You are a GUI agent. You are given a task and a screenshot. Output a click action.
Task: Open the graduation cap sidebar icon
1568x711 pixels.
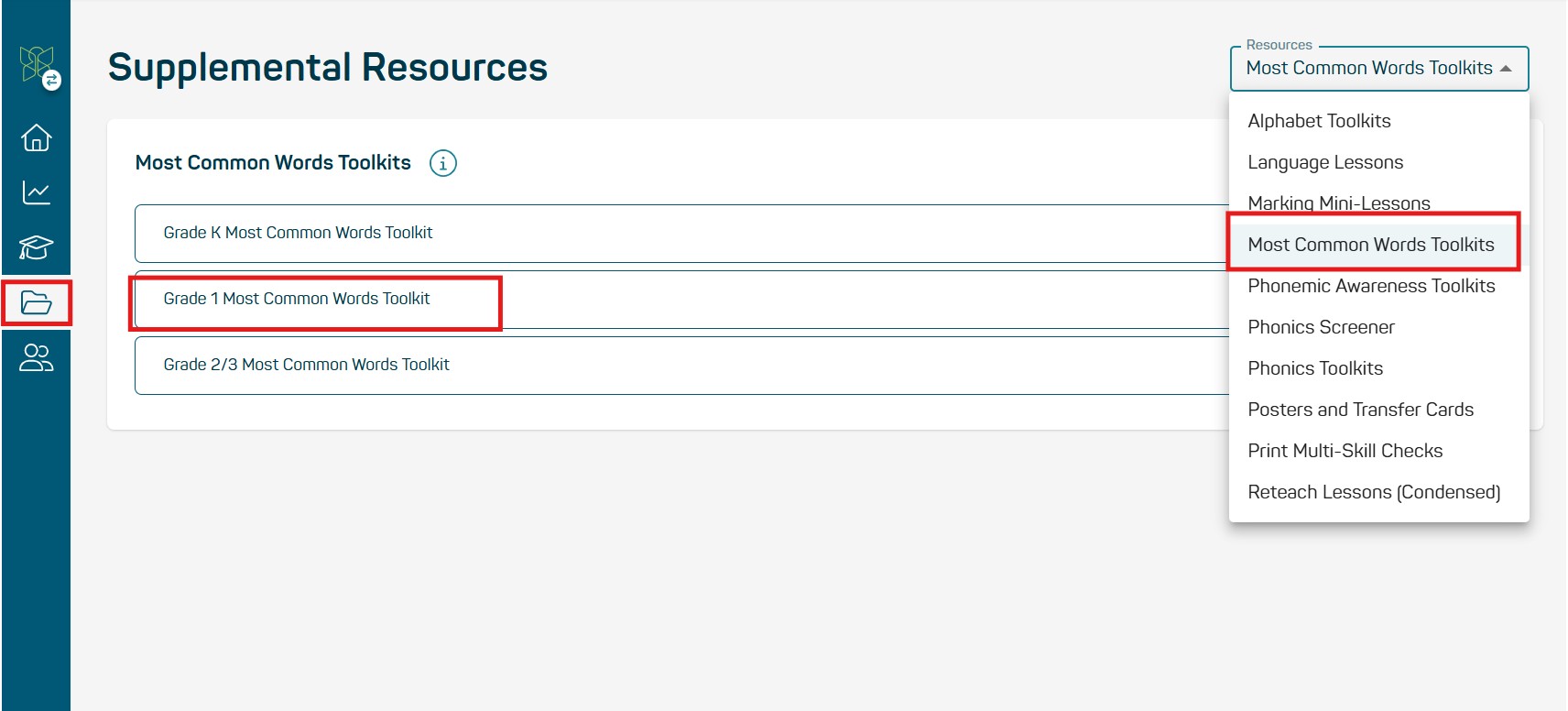click(x=37, y=247)
